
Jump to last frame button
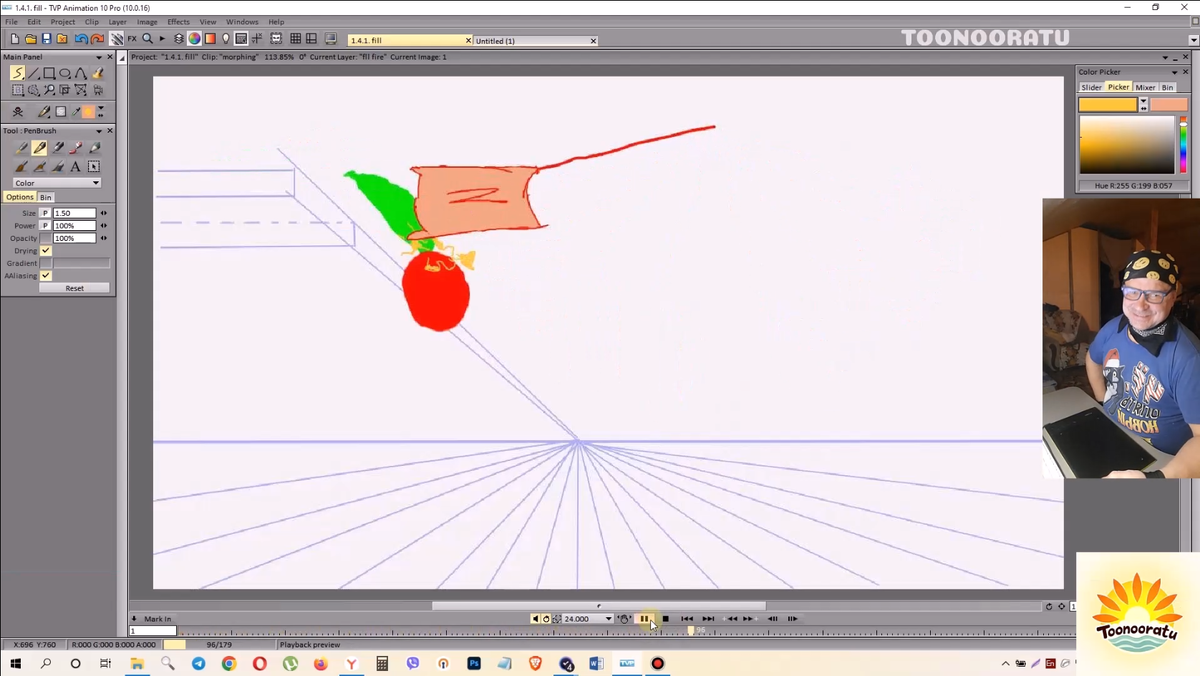708,619
